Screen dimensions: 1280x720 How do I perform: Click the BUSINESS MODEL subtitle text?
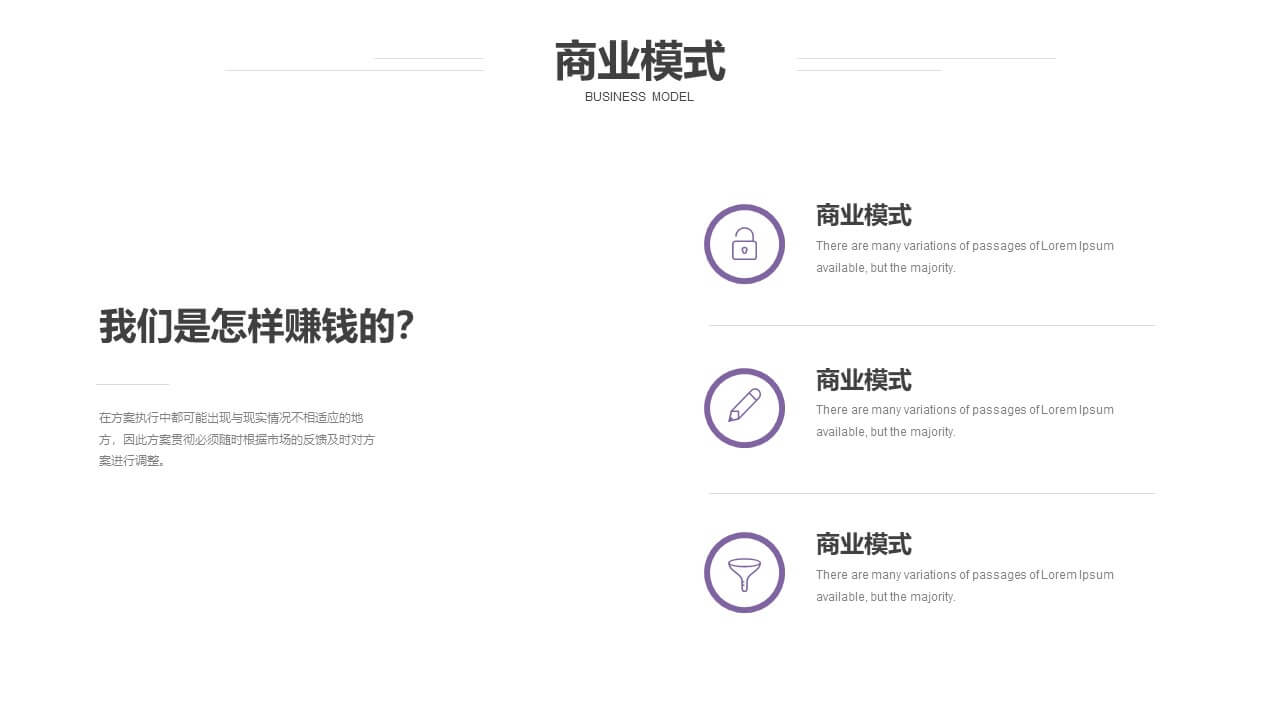pyautogui.click(x=639, y=97)
